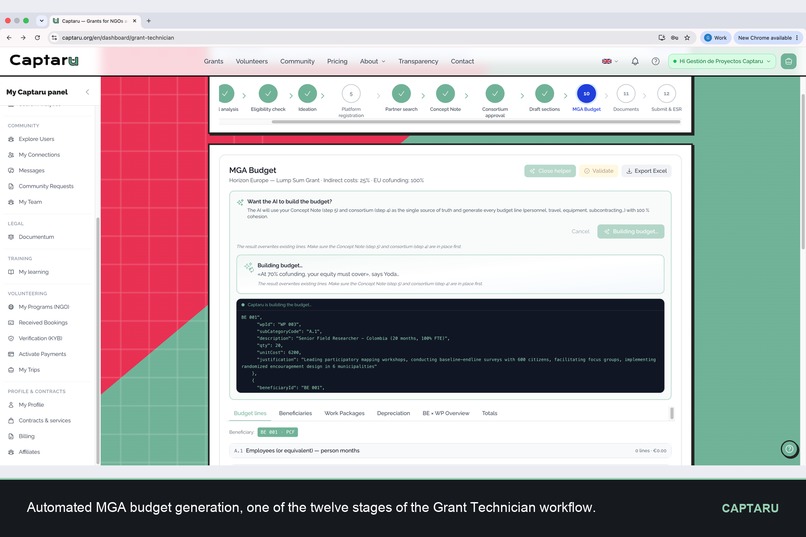Open Chrome menu three dots
The width and height of the screenshot is (806, 537).
pyautogui.click(x=797, y=38)
